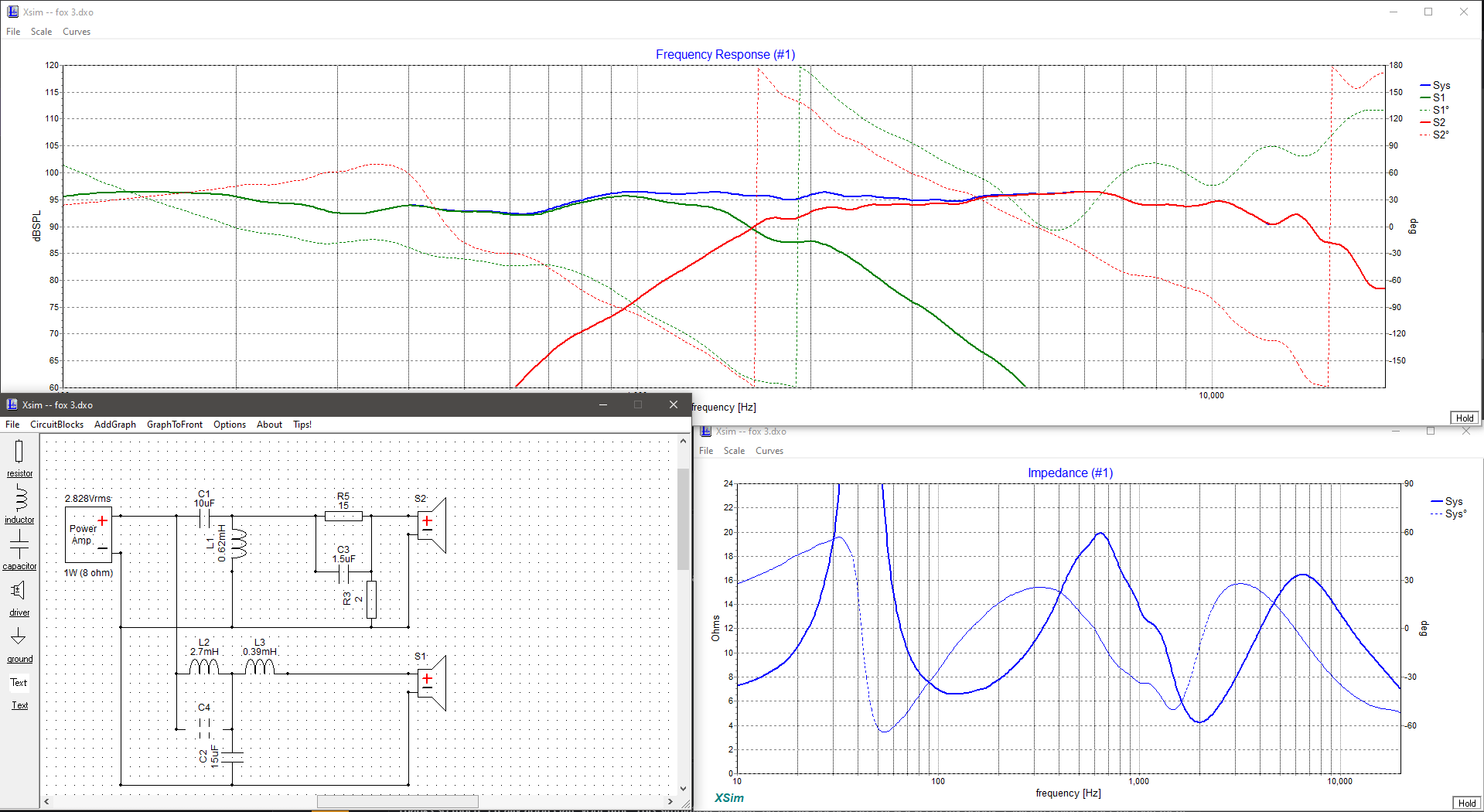Select the resistor component tool

click(x=19, y=458)
